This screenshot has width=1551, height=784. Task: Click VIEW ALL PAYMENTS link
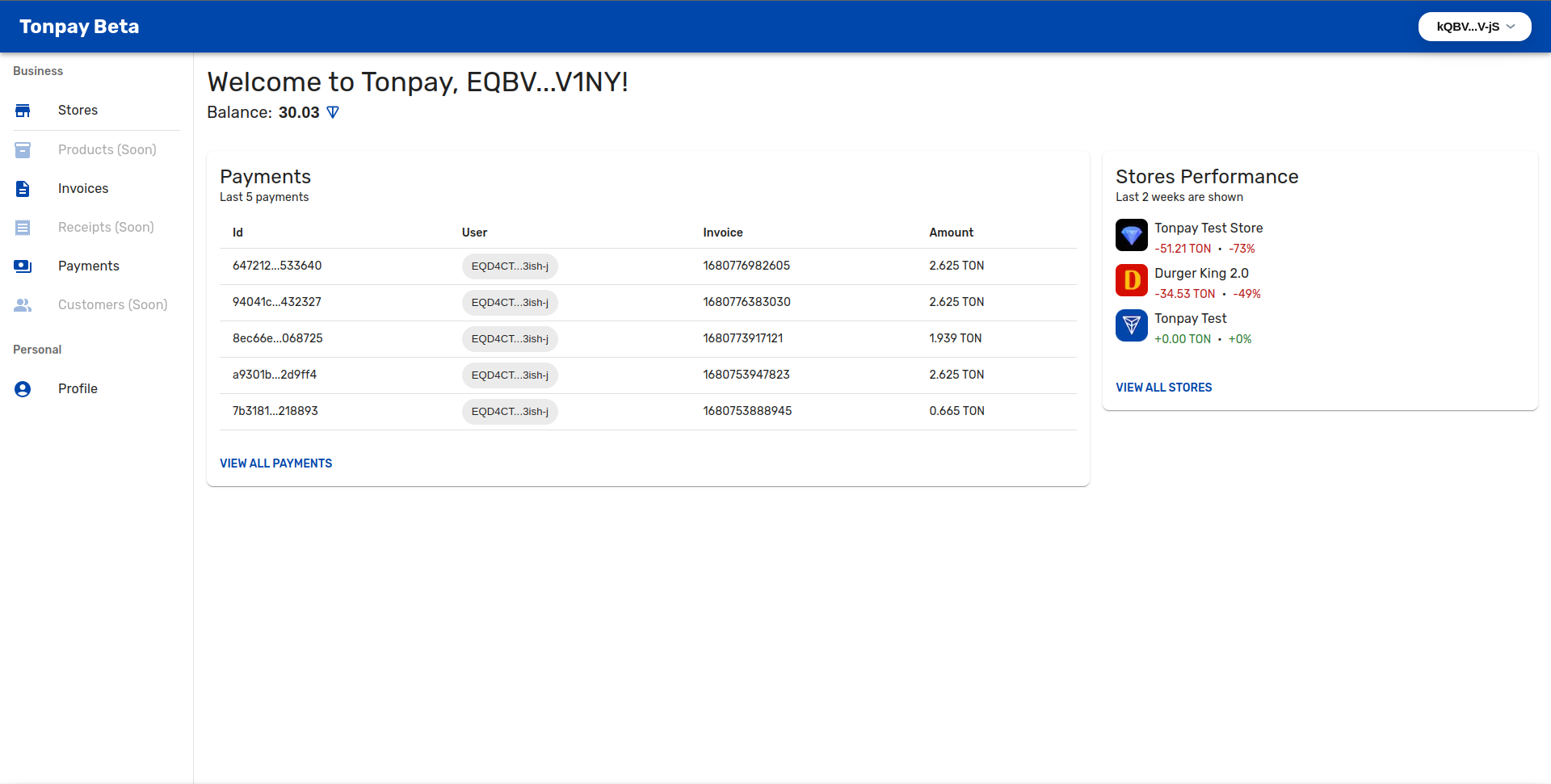(x=276, y=463)
